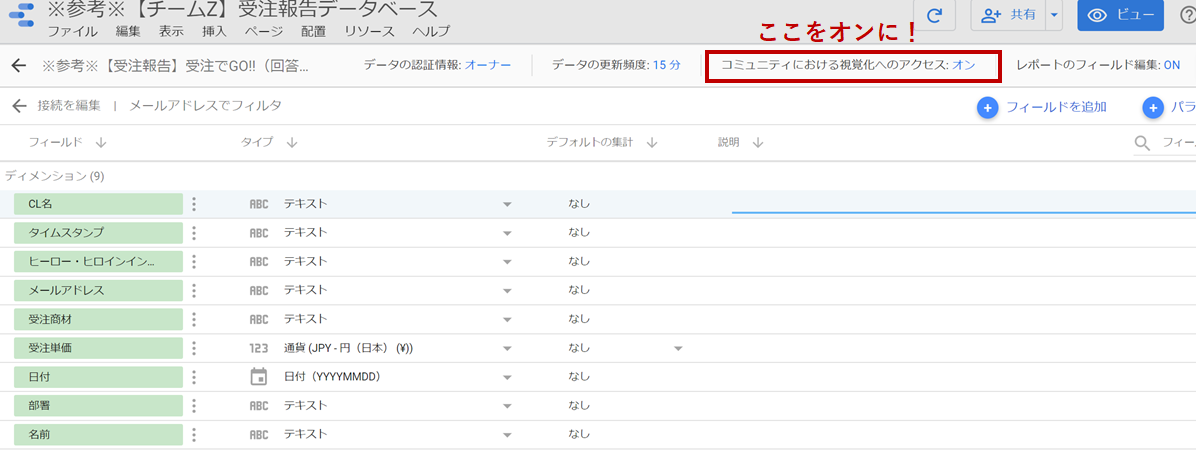Click the description input for CL名
This screenshot has width=1196, height=456.
tap(963, 203)
